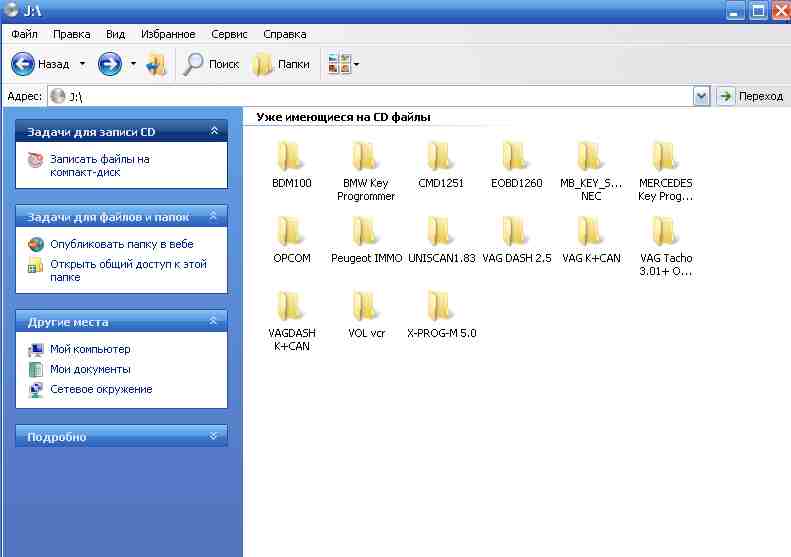791x557 pixels.
Task: Click the network icon beside Сетевое окружение
Action: [35, 390]
